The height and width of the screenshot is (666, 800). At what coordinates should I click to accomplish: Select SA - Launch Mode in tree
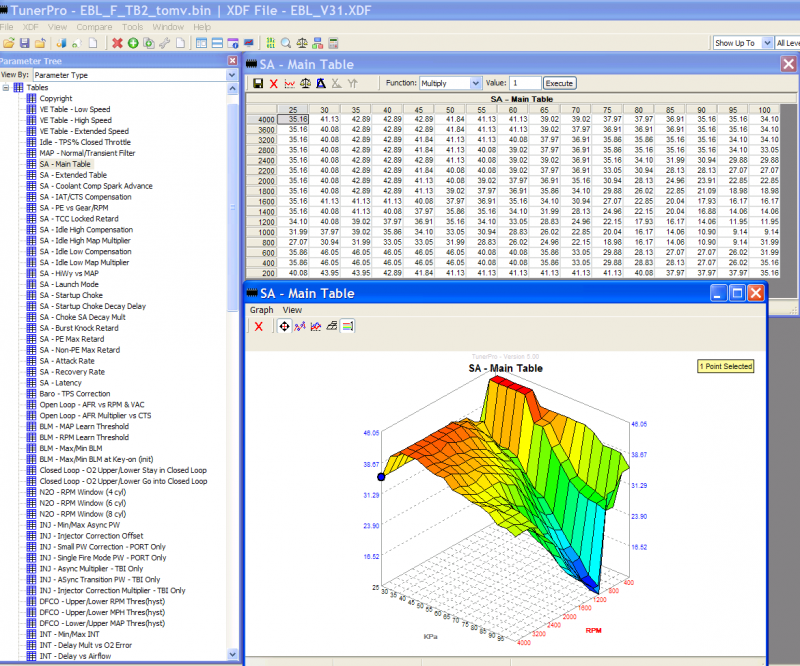click(x=69, y=284)
